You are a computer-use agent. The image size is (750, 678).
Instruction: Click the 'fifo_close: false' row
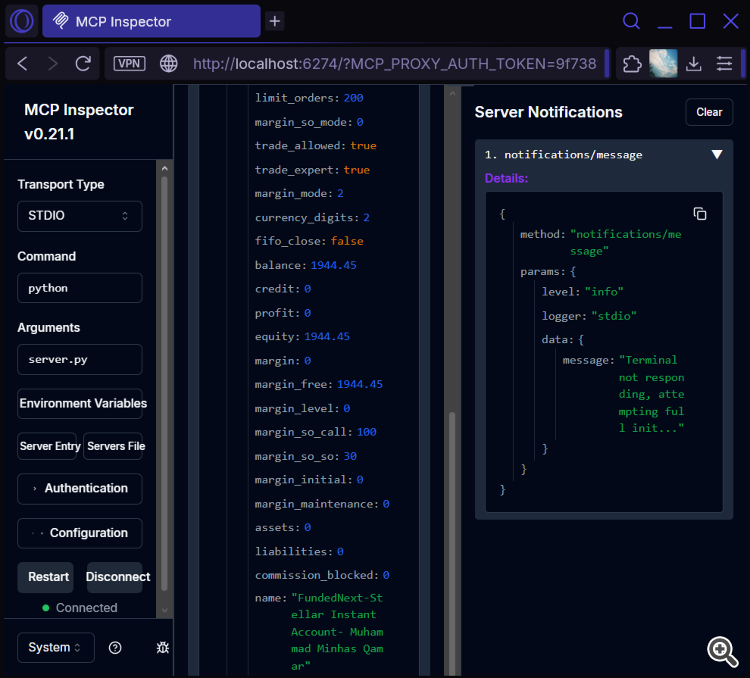pos(309,241)
